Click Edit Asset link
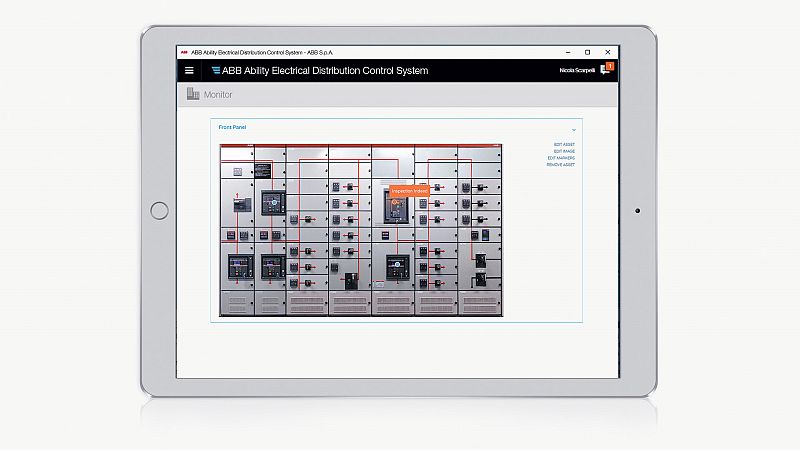Image resolution: width=800 pixels, height=450 pixels. point(564,144)
